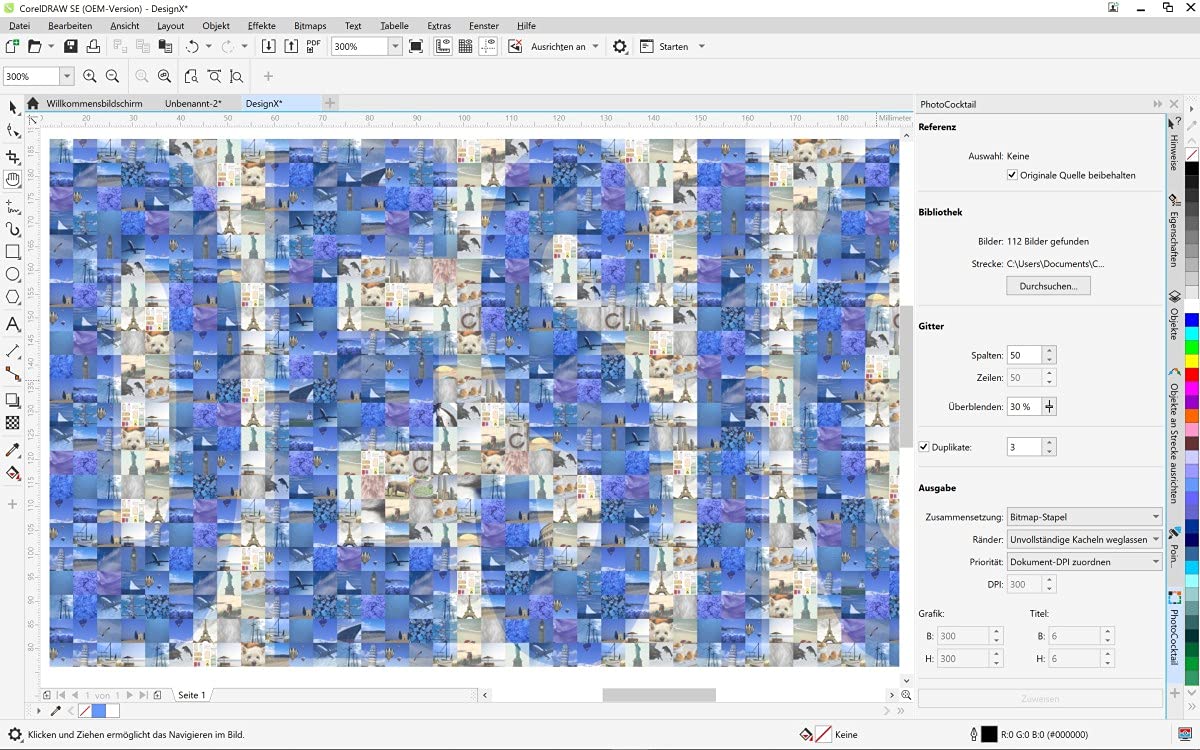The width and height of the screenshot is (1200, 750).
Task: Toggle the guidelines display icon
Action: pos(488,46)
